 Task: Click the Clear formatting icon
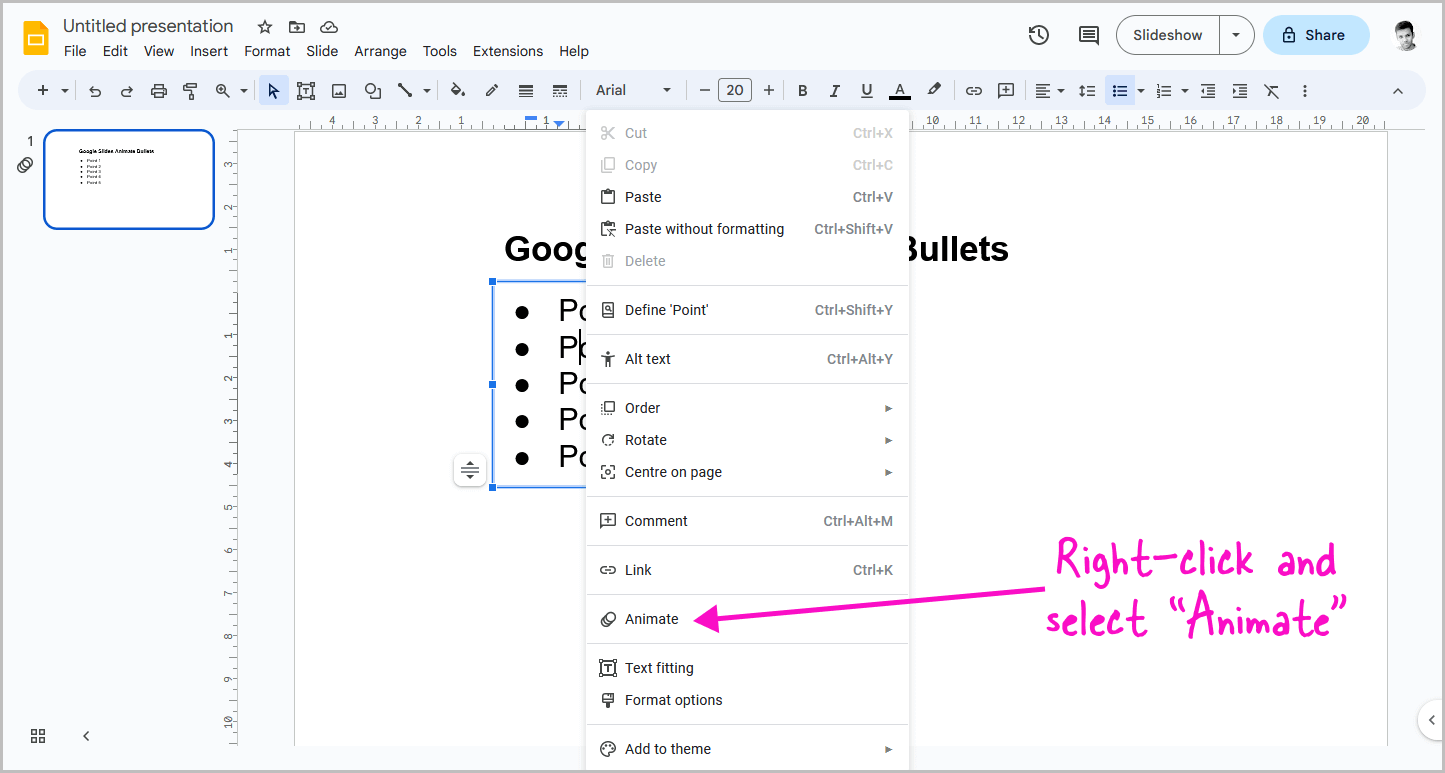coord(1272,91)
